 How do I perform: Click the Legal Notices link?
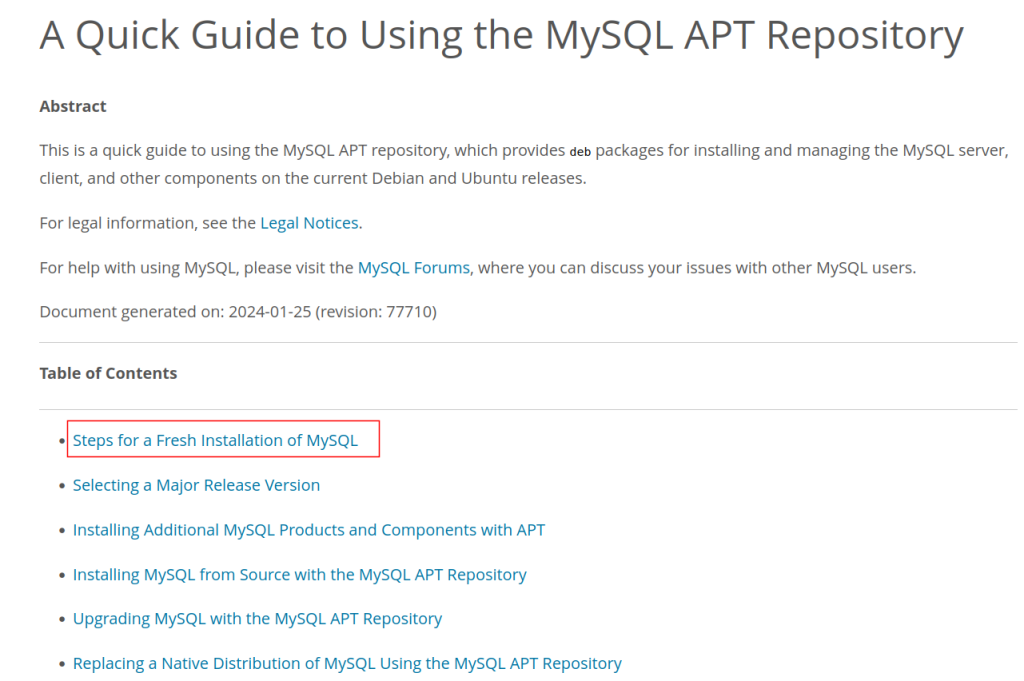[309, 223]
